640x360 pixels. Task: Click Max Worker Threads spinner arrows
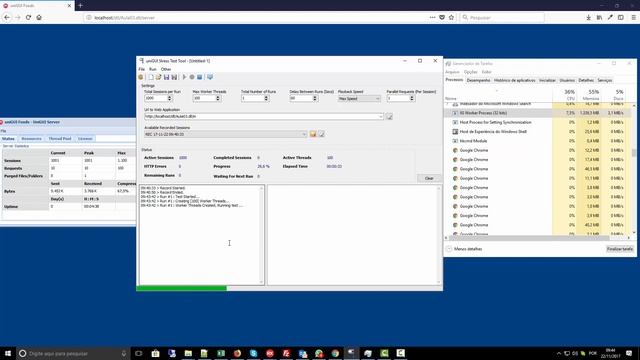click(x=218, y=98)
